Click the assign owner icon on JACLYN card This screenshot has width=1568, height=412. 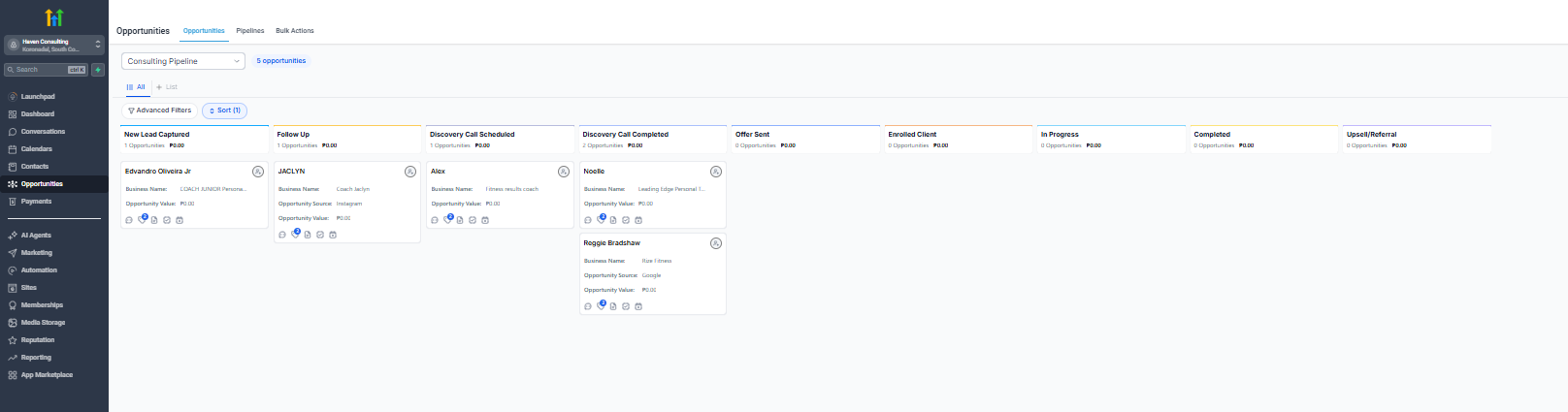[410, 172]
